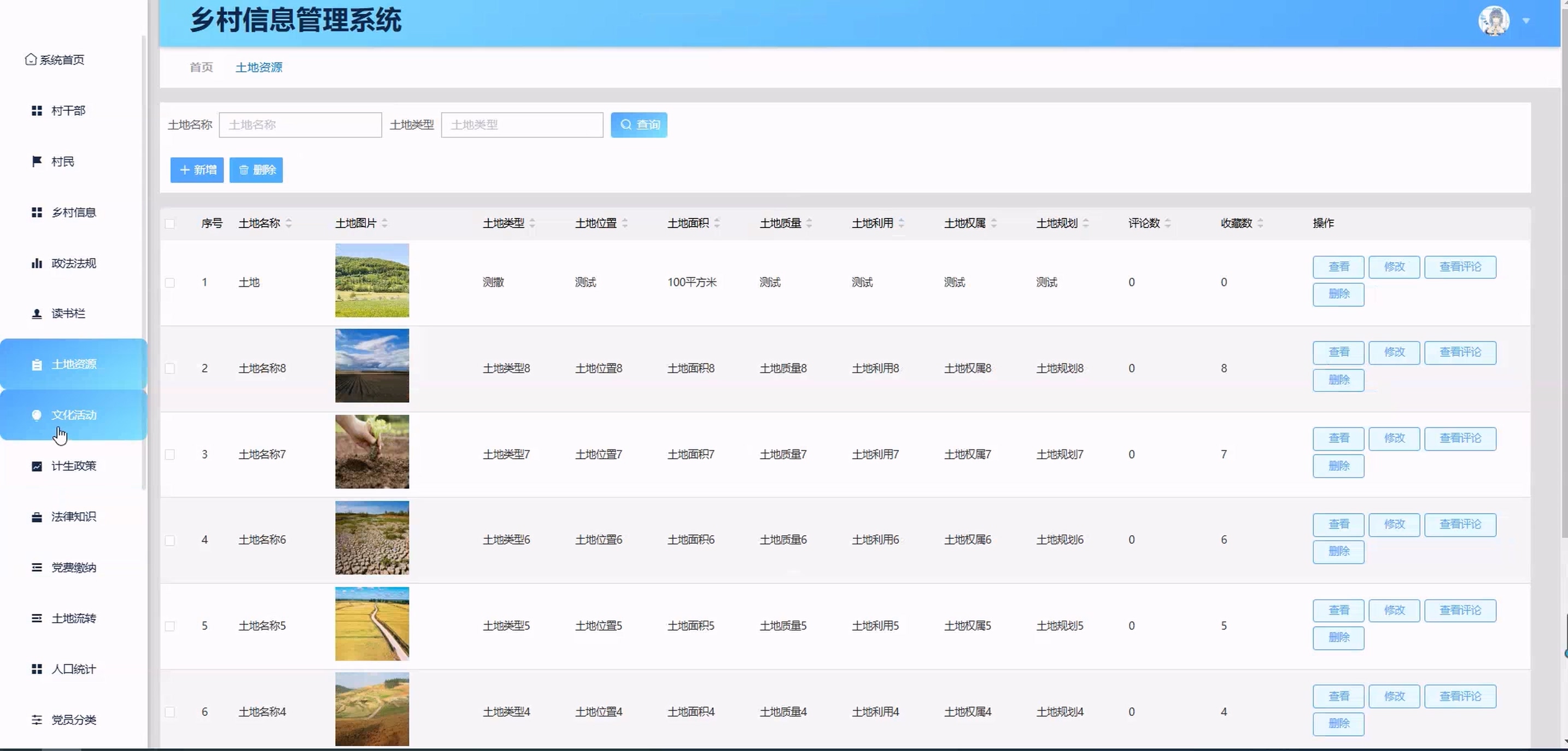Open the 文化活动 sidebar menu item

[x=73, y=415]
